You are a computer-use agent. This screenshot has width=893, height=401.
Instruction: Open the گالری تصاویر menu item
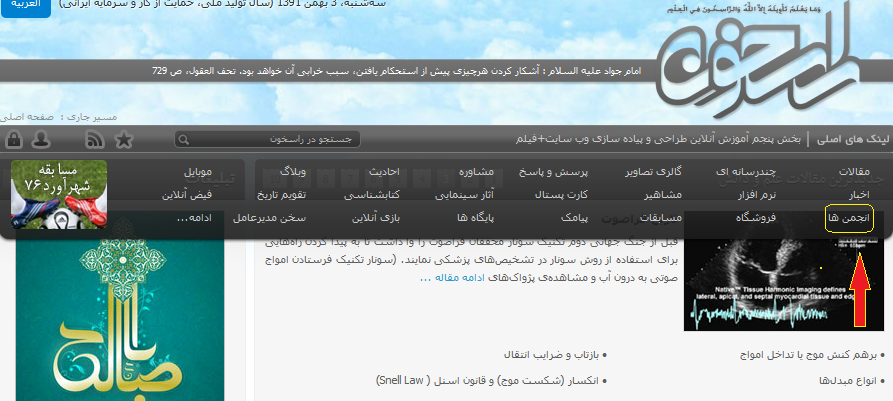pyautogui.click(x=653, y=171)
